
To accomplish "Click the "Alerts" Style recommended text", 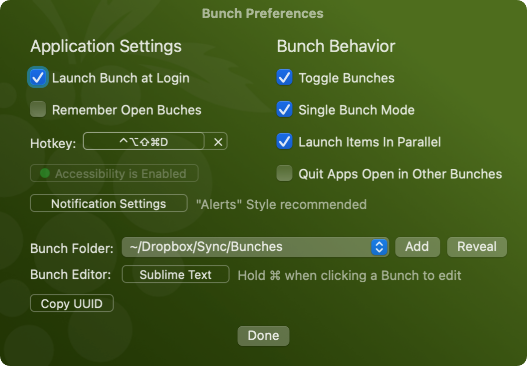I will (281, 204).
